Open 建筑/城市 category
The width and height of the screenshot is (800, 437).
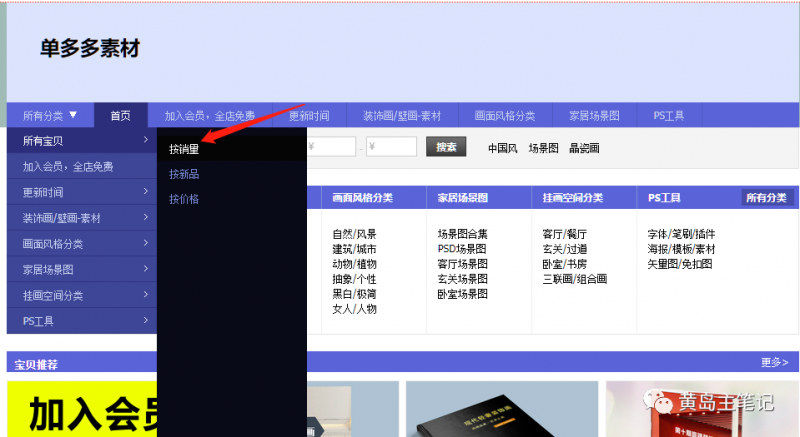[x=355, y=249]
